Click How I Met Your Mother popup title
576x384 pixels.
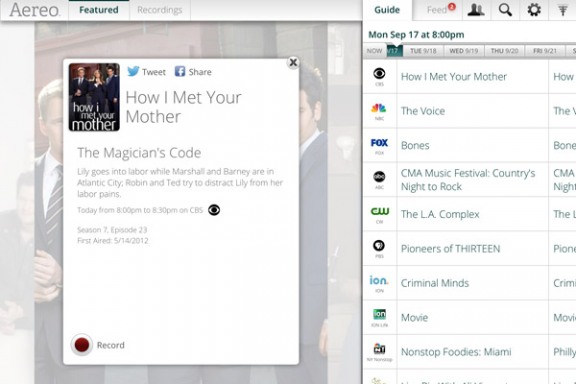pos(183,107)
